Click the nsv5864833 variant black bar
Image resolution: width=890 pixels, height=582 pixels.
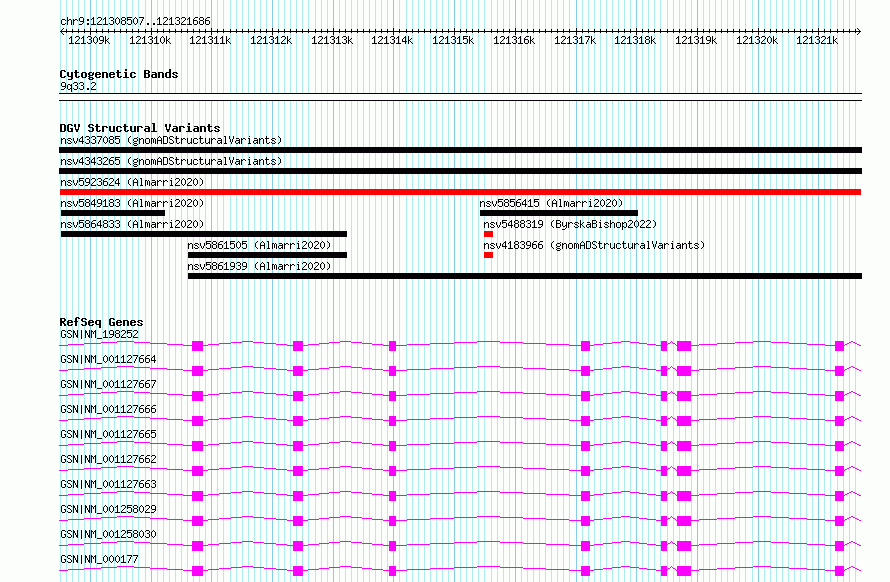pyautogui.click(x=204, y=235)
